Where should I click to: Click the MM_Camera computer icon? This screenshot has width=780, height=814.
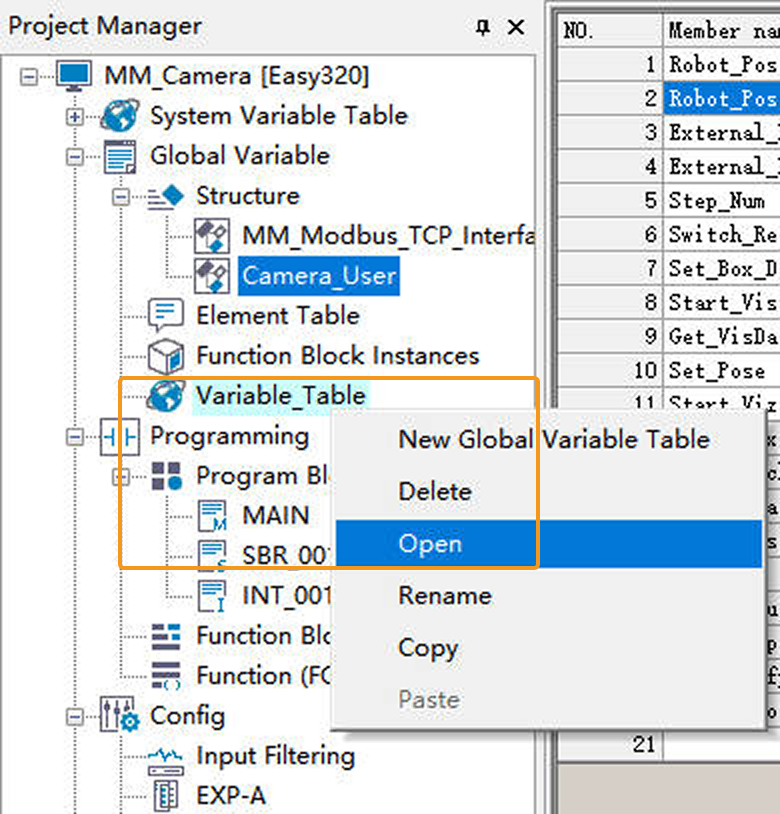pos(73,76)
